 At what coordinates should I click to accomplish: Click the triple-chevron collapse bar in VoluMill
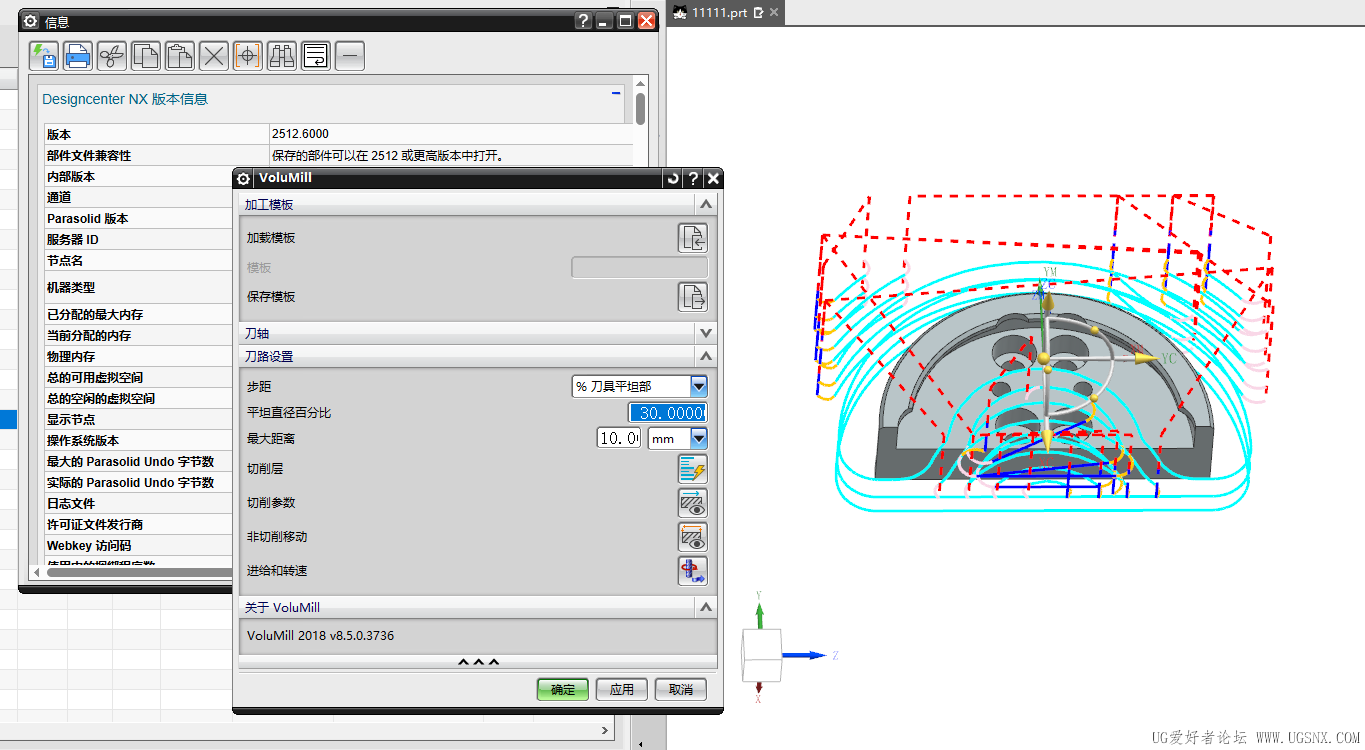pos(478,662)
